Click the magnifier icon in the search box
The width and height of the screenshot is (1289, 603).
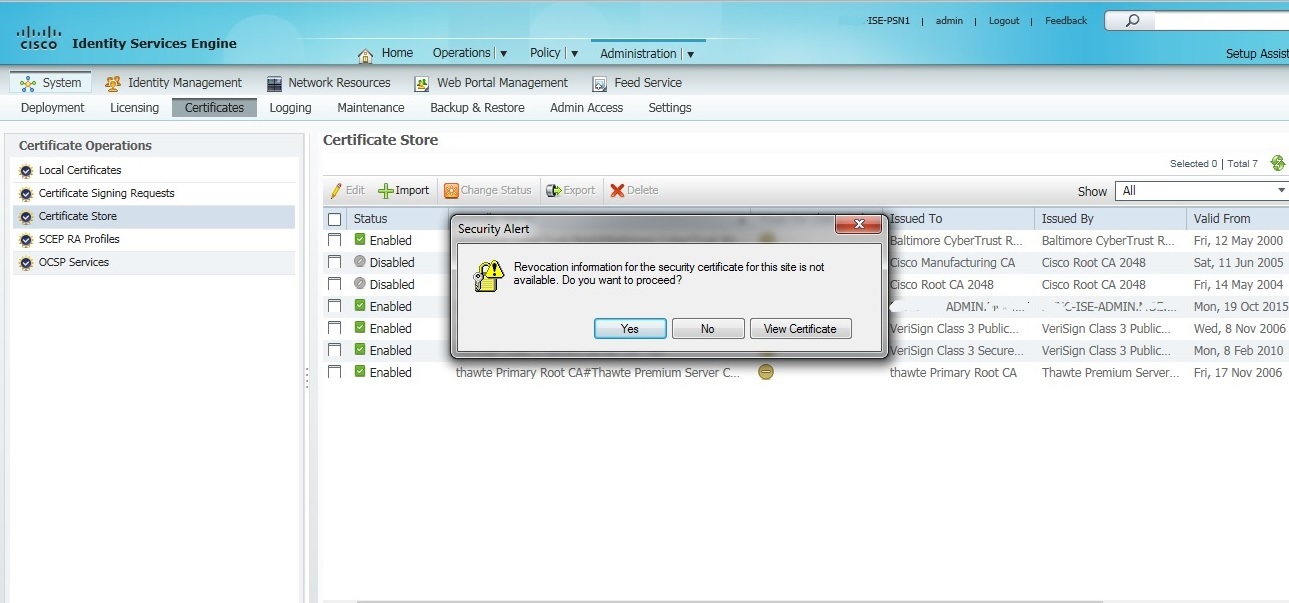[x=1132, y=20]
